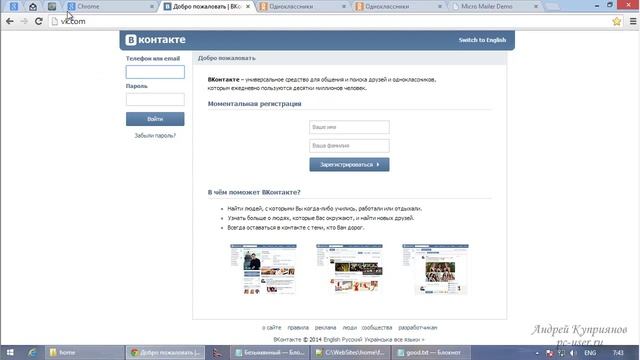The image size is (640, 360).
Task: Select English in footer language list
Action: click(x=331, y=340)
